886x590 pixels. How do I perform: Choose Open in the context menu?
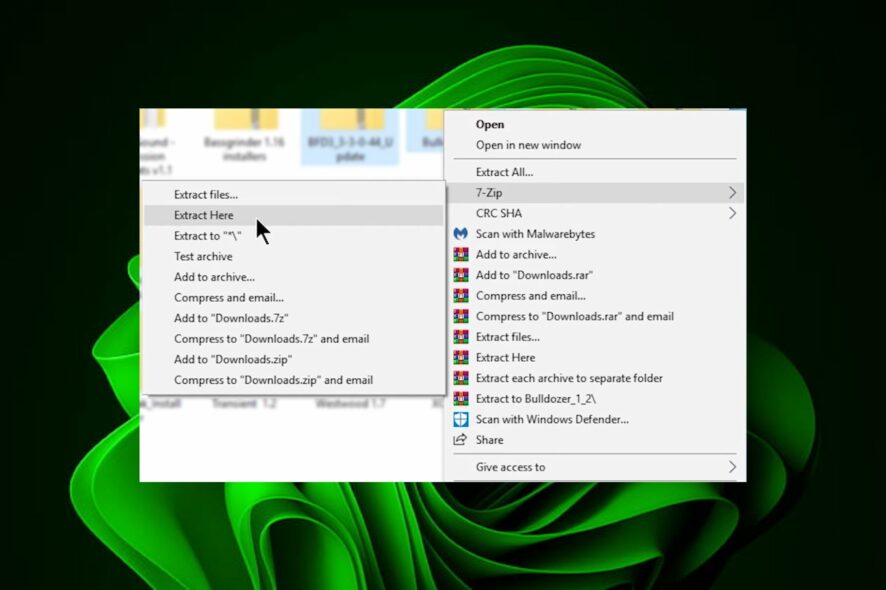pyautogui.click(x=595, y=124)
